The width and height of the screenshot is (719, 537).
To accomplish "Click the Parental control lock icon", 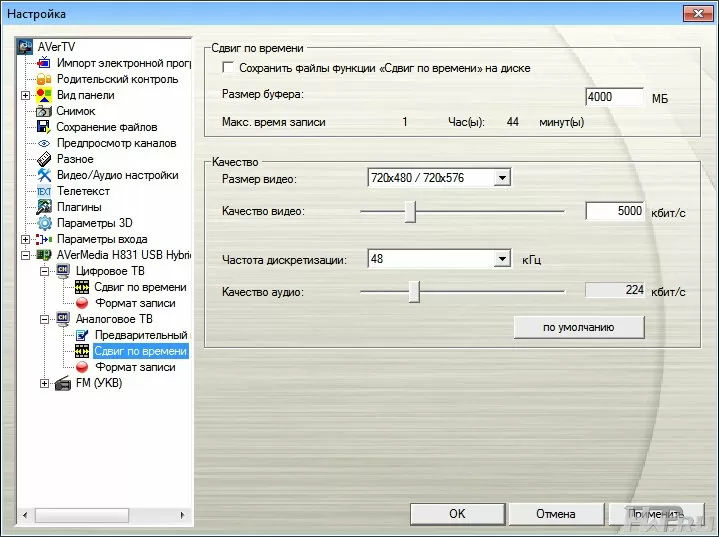I will click(44, 79).
